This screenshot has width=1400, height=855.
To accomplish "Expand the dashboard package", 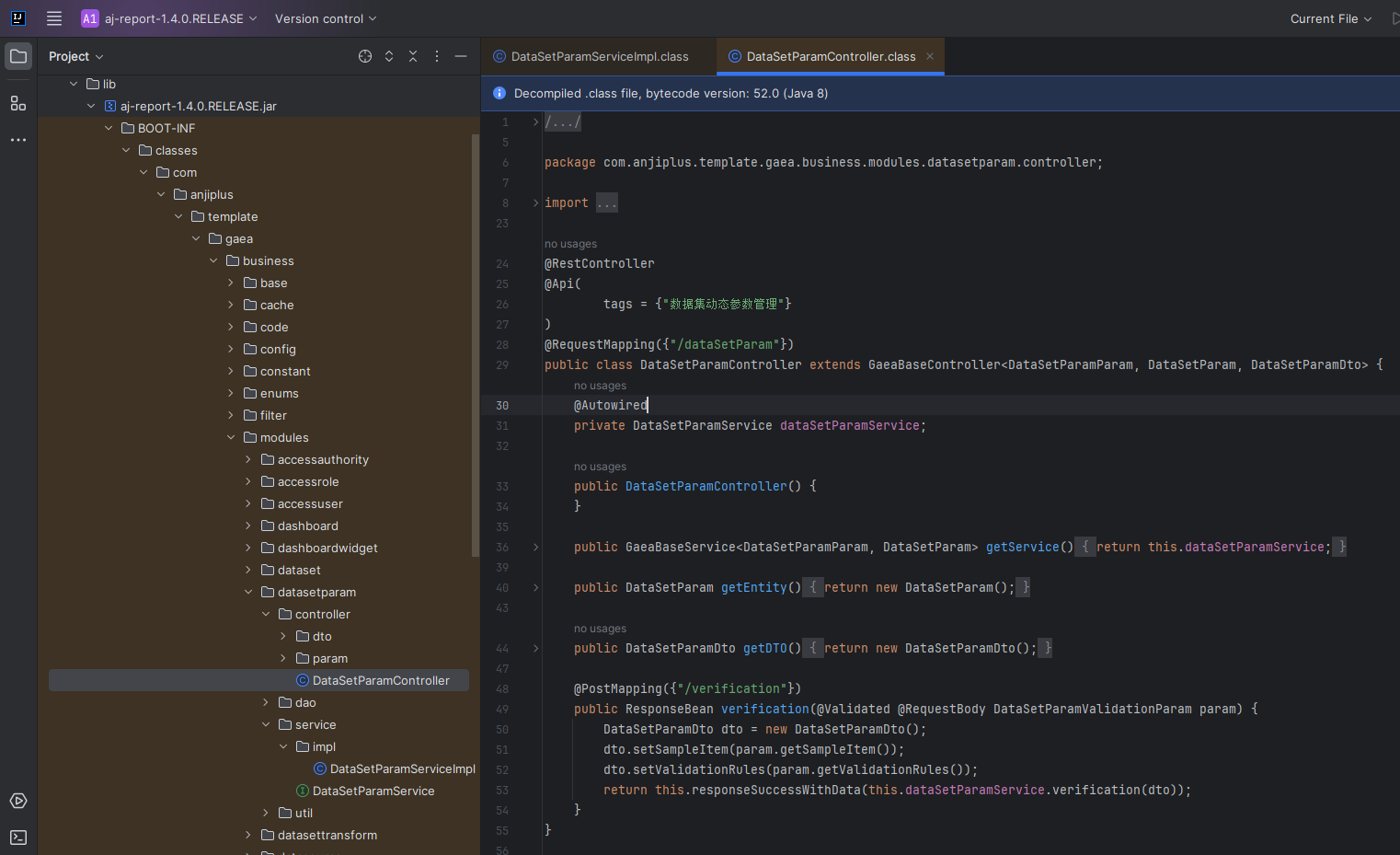I will click(x=248, y=526).
